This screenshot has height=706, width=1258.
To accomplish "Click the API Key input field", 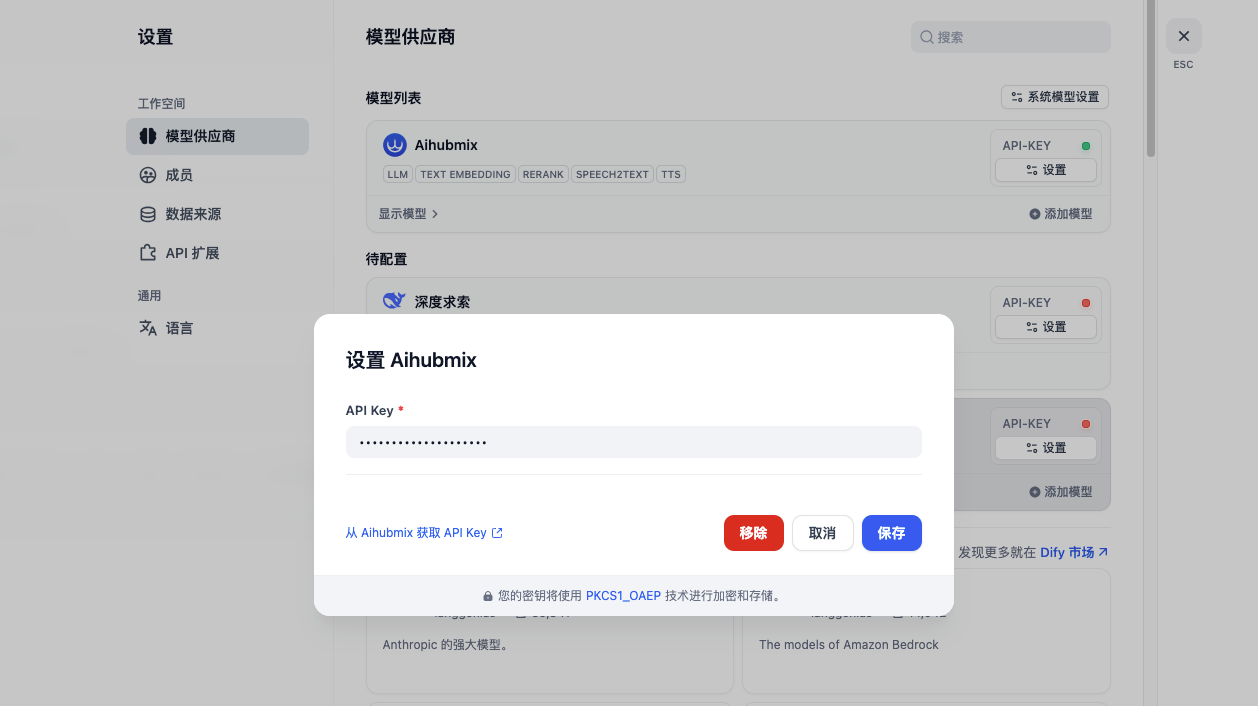I will (634, 442).
